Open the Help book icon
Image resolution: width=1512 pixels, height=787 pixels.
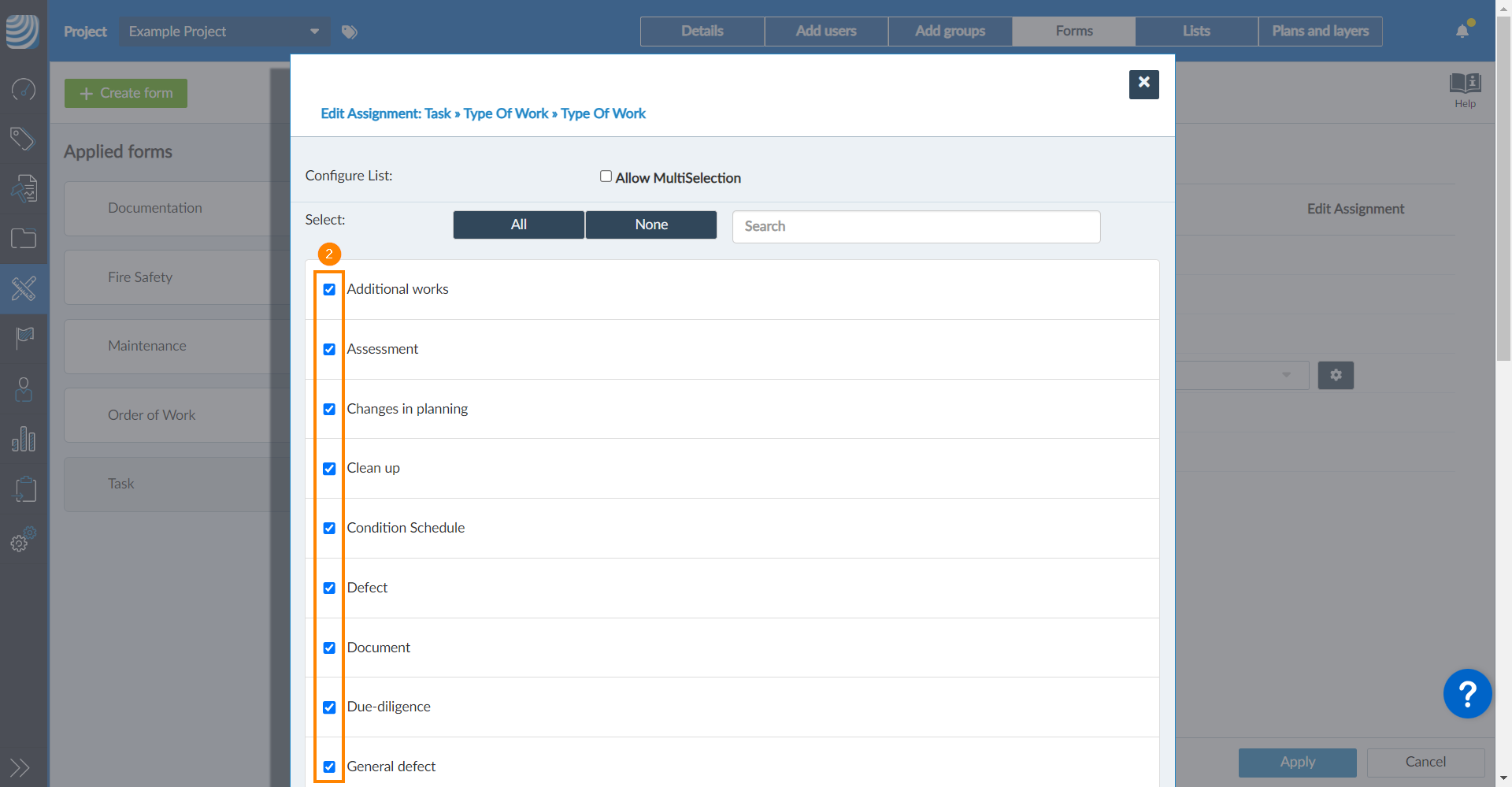[x=1465, y=84]
